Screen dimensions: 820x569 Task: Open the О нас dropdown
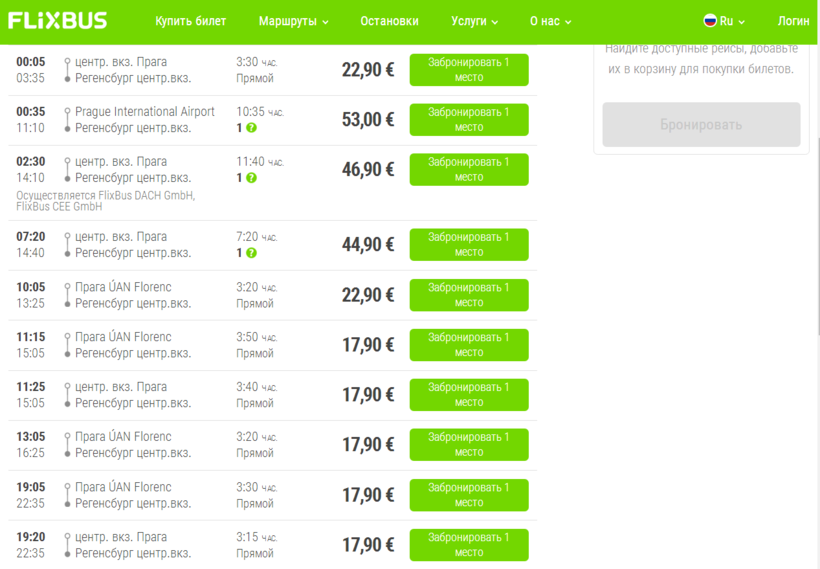tap(550, 21)
